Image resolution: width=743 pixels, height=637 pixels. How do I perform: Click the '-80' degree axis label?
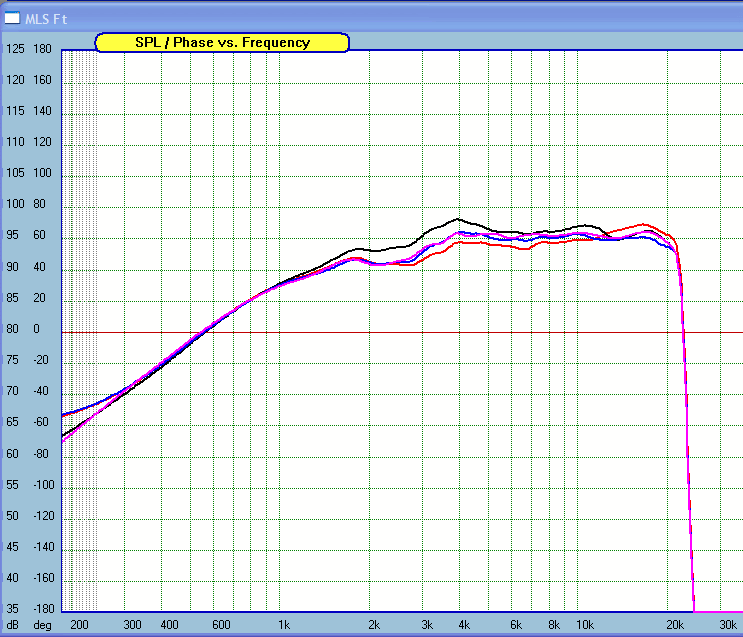pyautogui.click(x=41, y=454)
